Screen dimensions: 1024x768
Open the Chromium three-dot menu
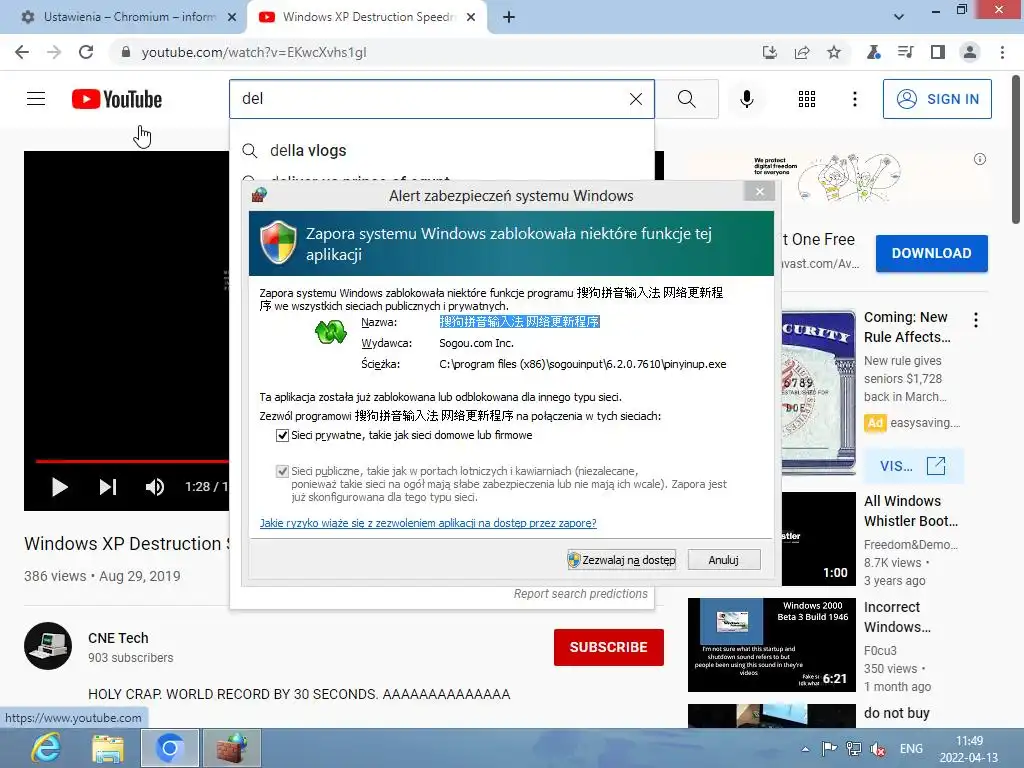pyautogui.click(x=1002, y=52)
